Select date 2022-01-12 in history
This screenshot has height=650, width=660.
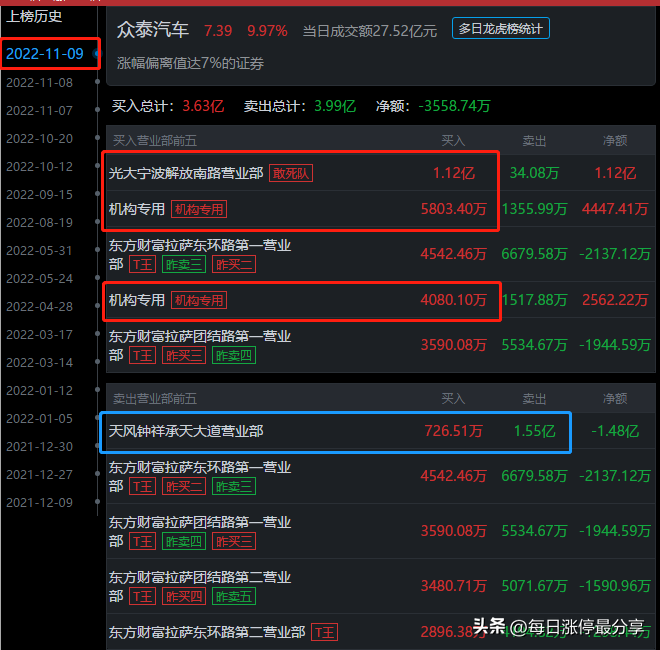[x=40, y=390]
